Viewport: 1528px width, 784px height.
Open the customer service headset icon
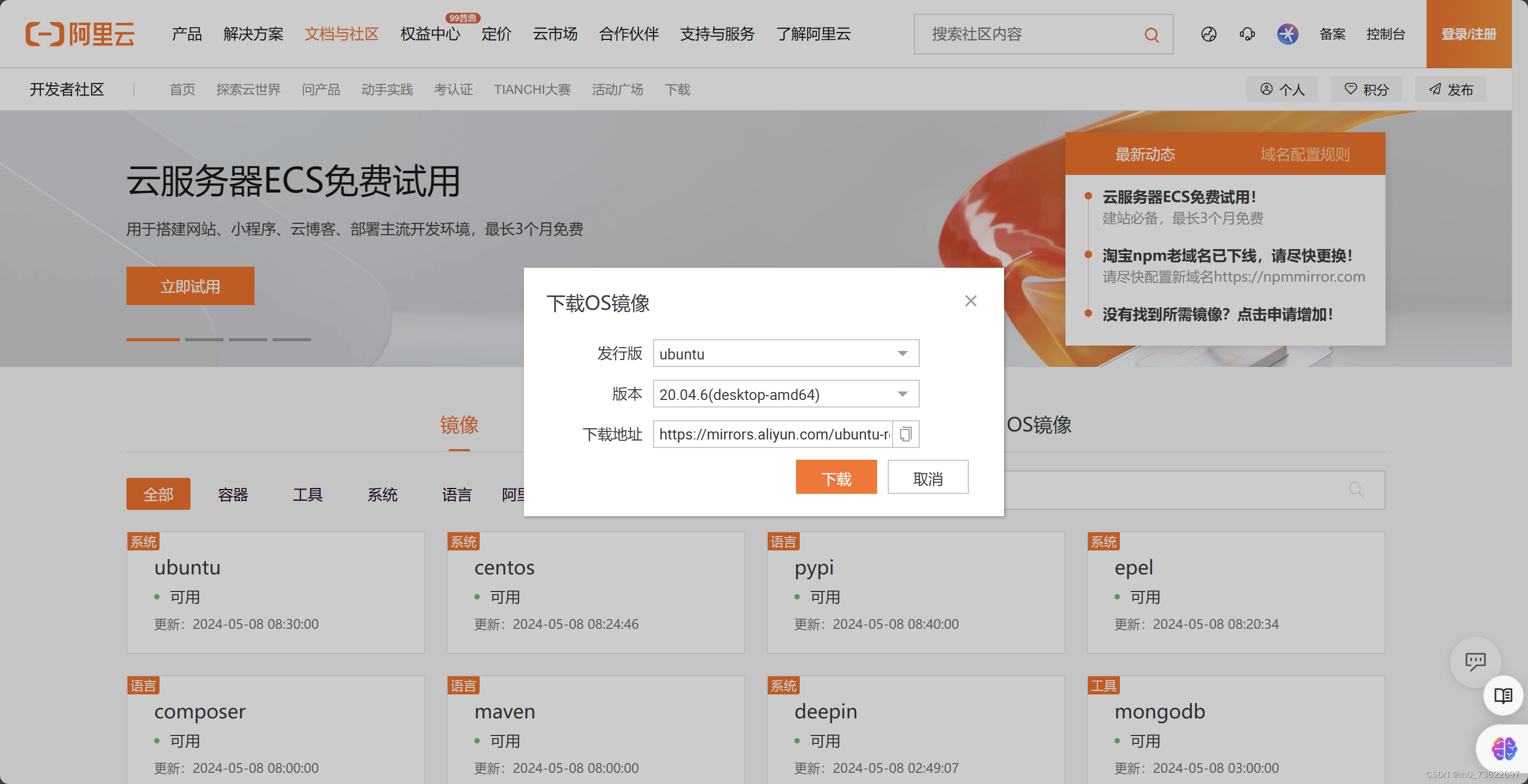1247,34
